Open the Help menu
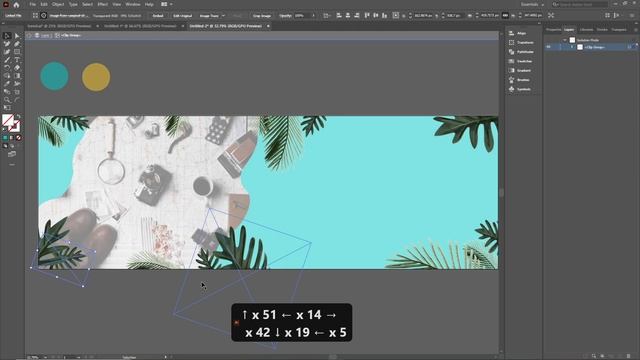The height and width of the screenshot is (360, 640). (x=149, y=4)
